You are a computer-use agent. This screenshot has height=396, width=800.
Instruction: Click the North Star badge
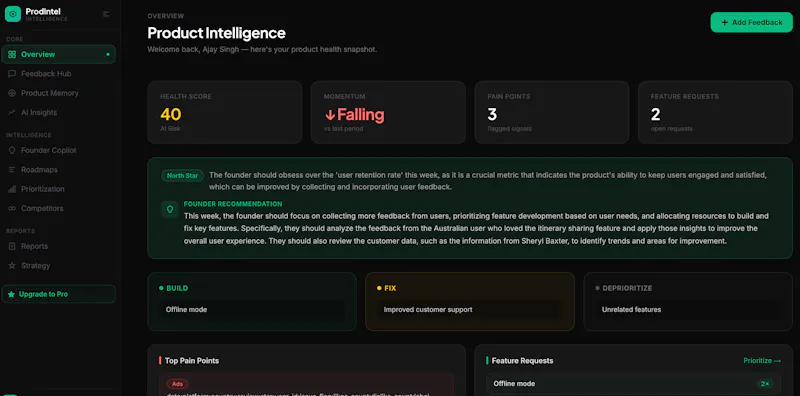(183, 176)
